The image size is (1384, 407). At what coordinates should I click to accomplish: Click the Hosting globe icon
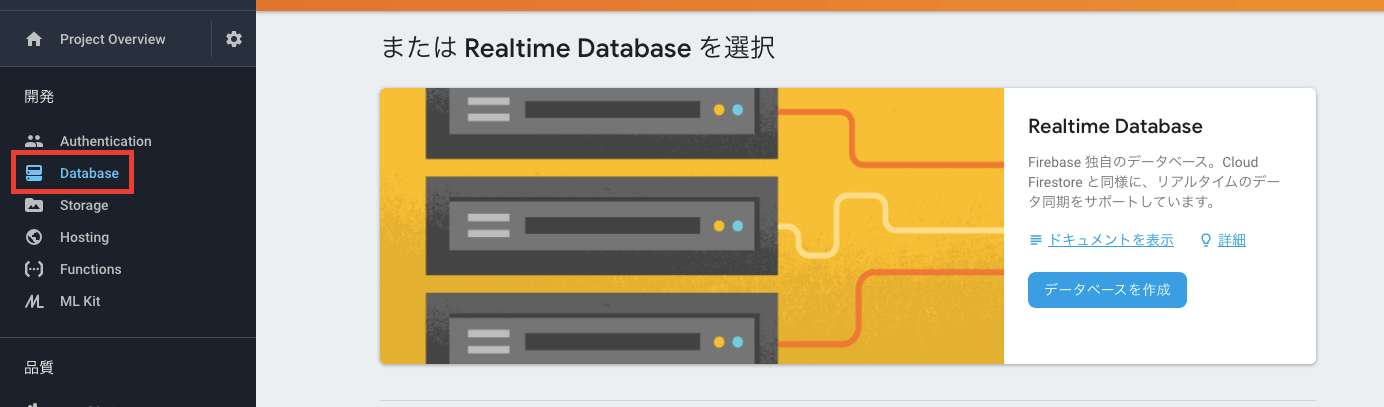tap(34, 237)
